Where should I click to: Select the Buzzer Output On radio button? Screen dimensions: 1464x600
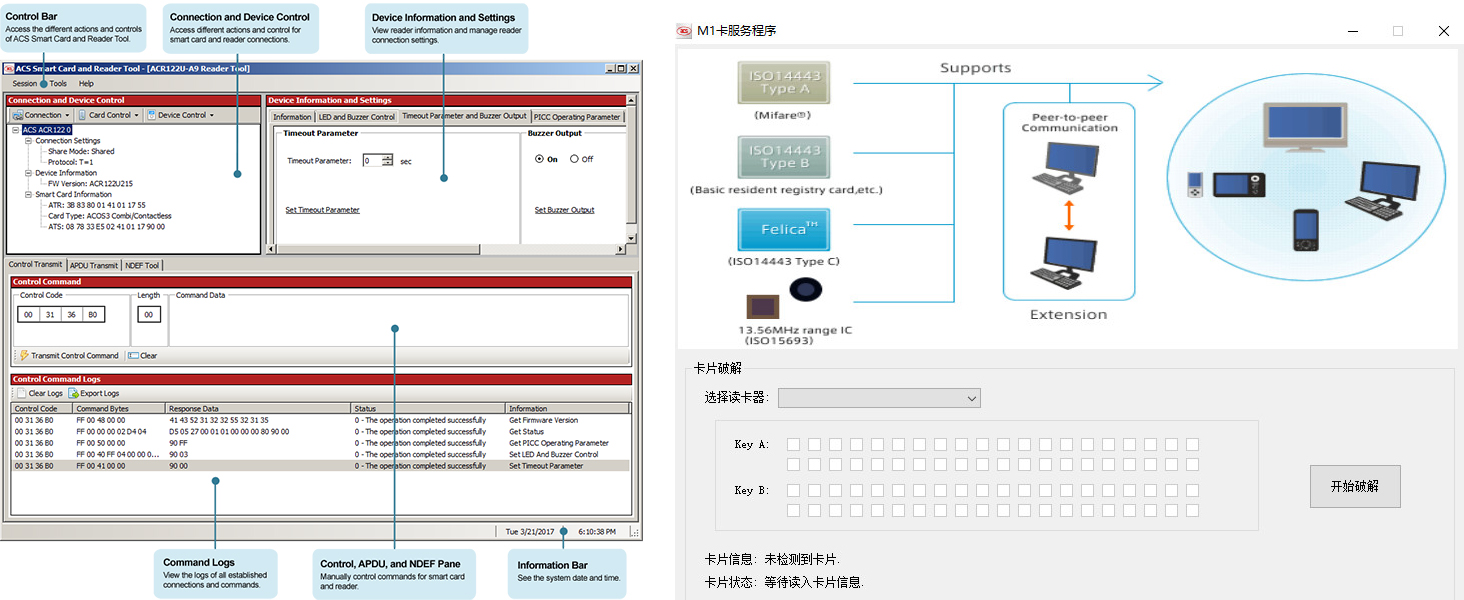tap(540, 159)
